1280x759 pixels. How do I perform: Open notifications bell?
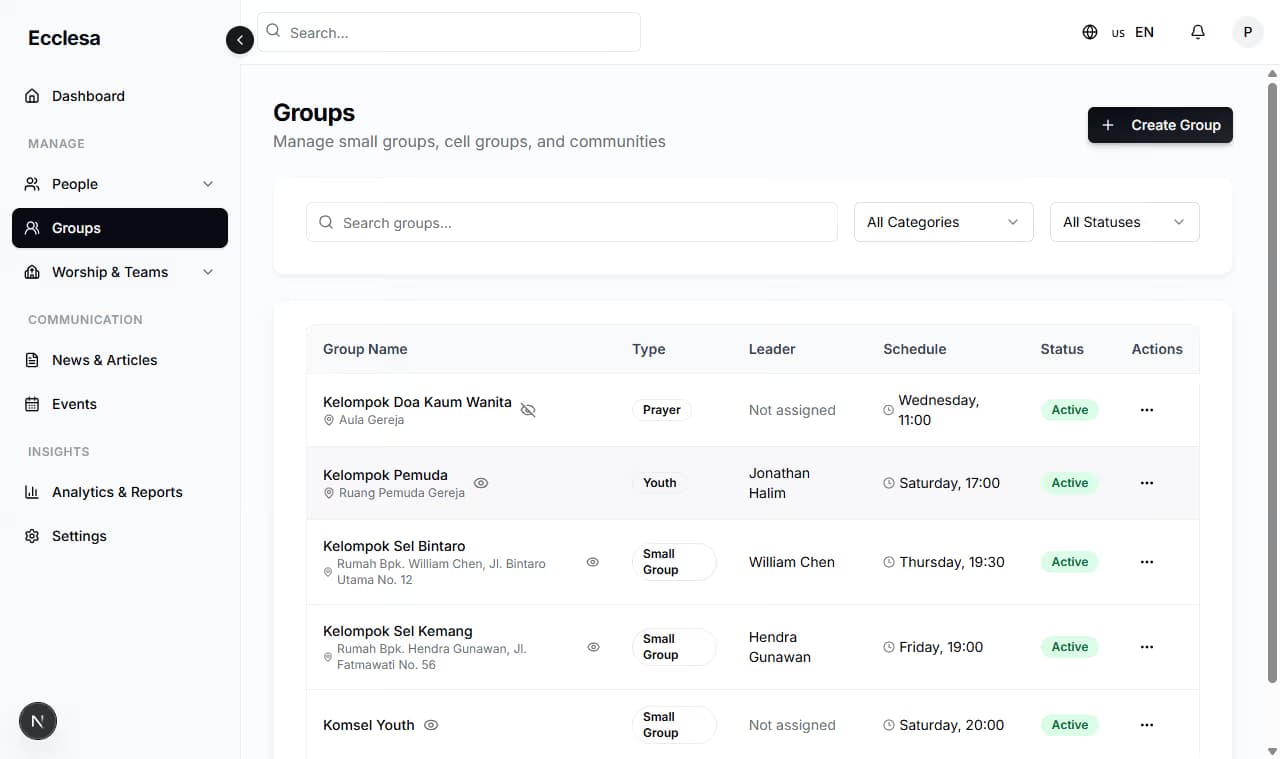(1198, 32)
